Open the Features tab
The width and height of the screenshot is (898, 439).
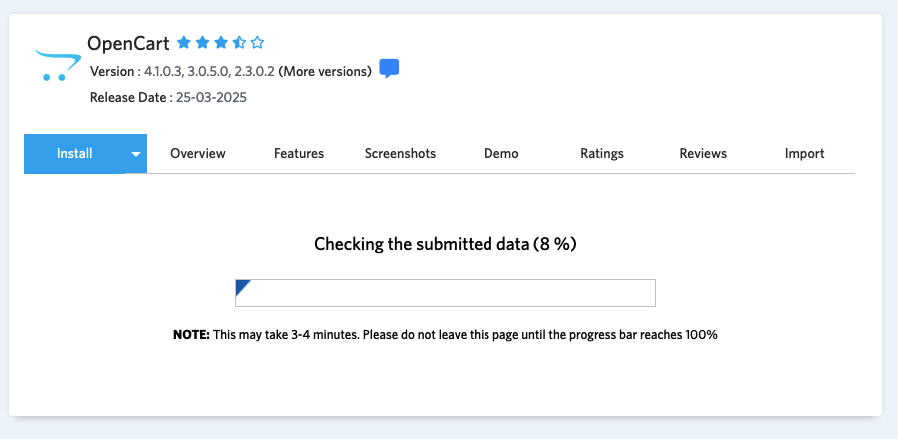click(299, 153)
